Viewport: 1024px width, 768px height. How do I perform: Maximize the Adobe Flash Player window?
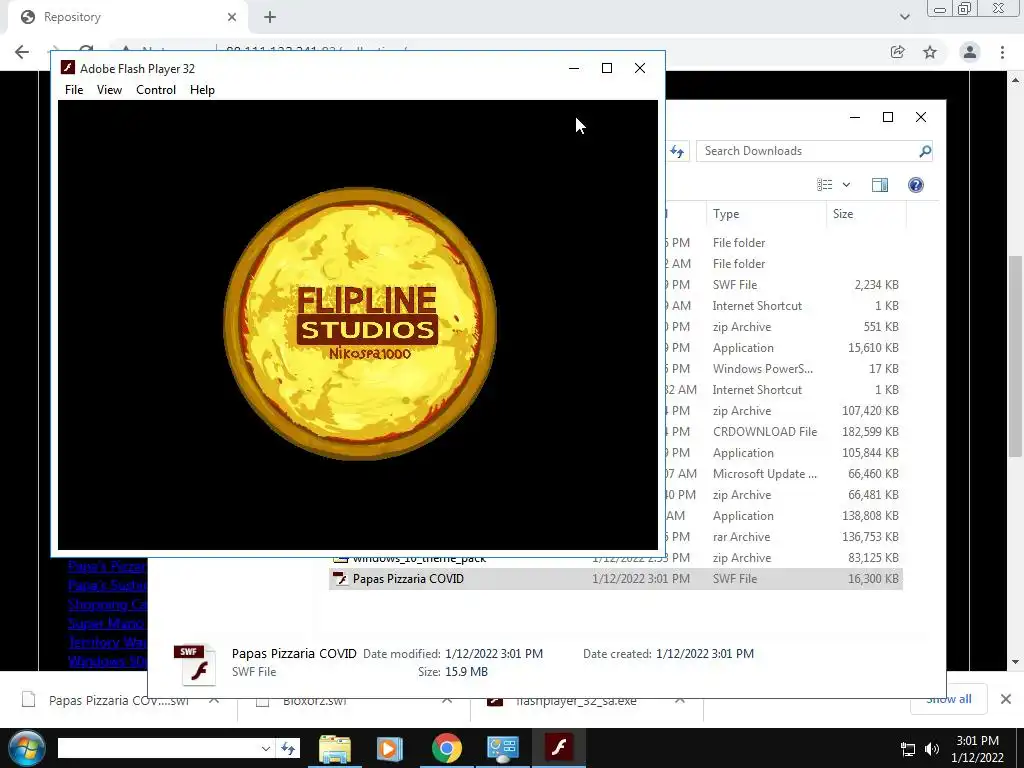coord(607,68)
